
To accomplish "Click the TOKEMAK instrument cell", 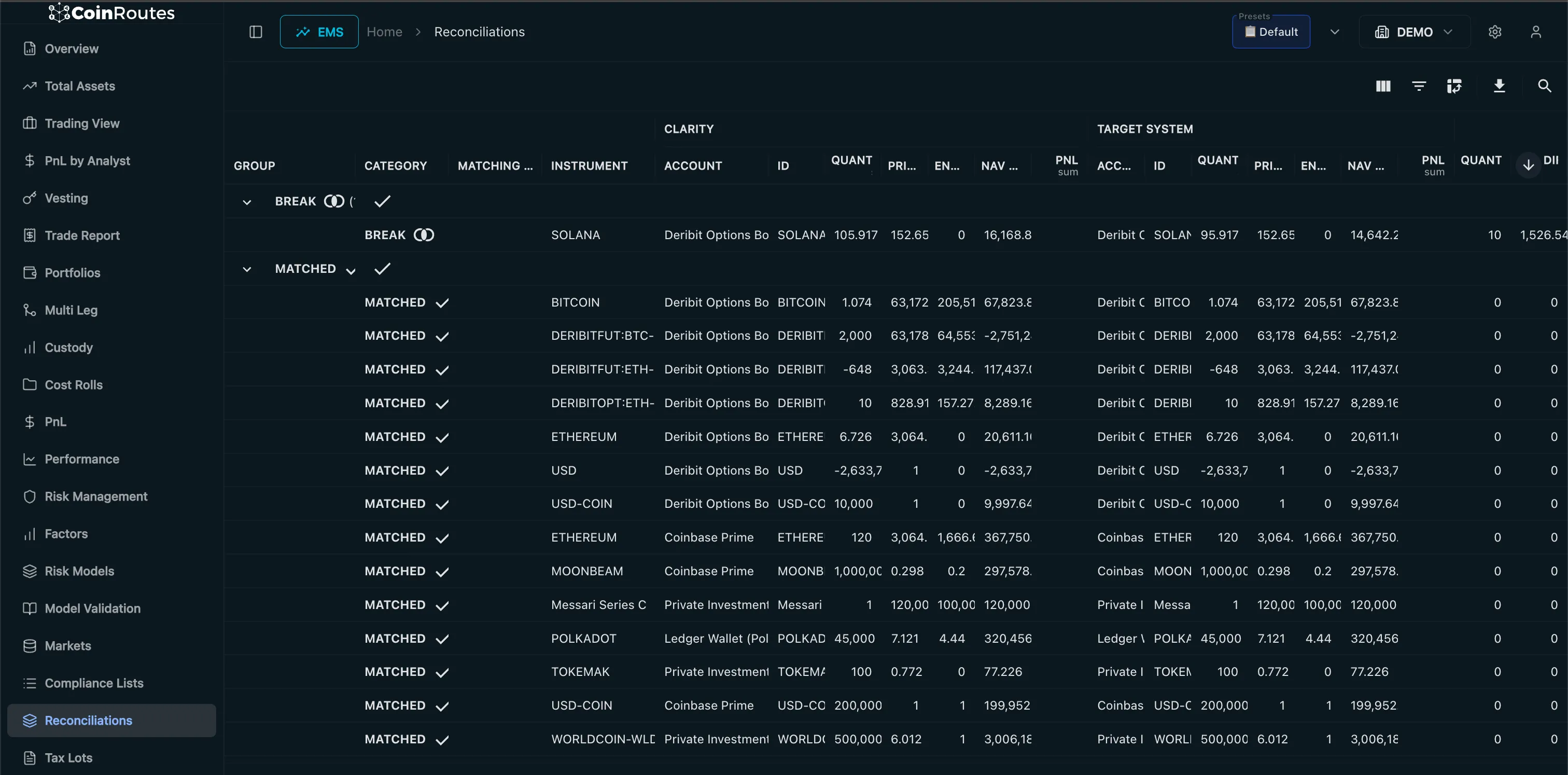I will tap(580, 671).
